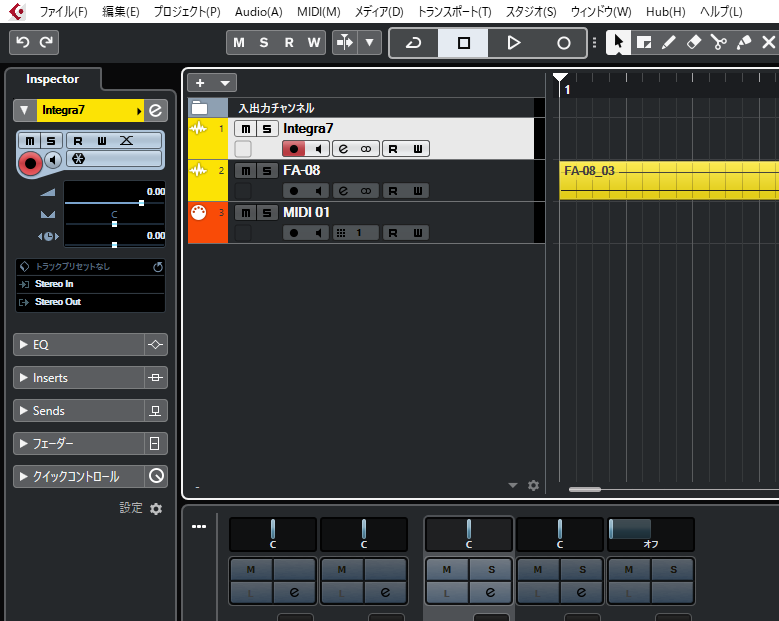Open track list gear settings icon
The image size is (779, 621).
tap(534, 485)
